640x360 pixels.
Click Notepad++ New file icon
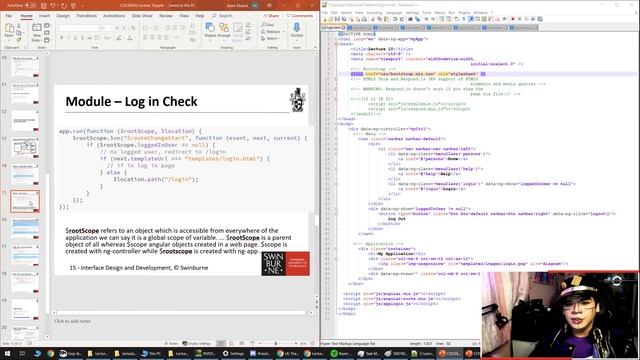click(325, 19)
